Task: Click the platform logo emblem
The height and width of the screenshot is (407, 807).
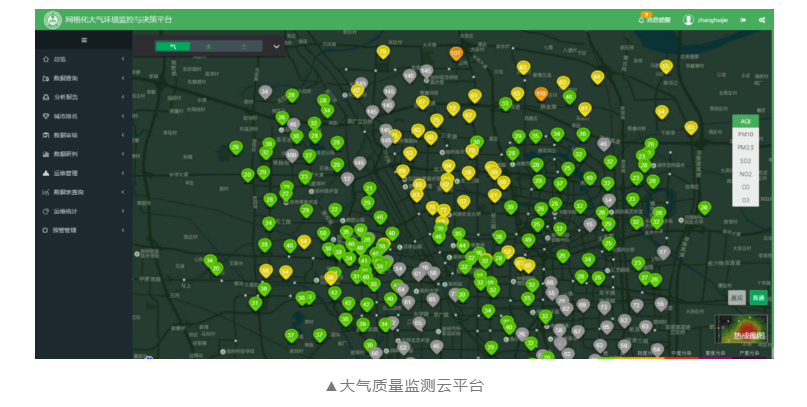Action: (52, 19)
